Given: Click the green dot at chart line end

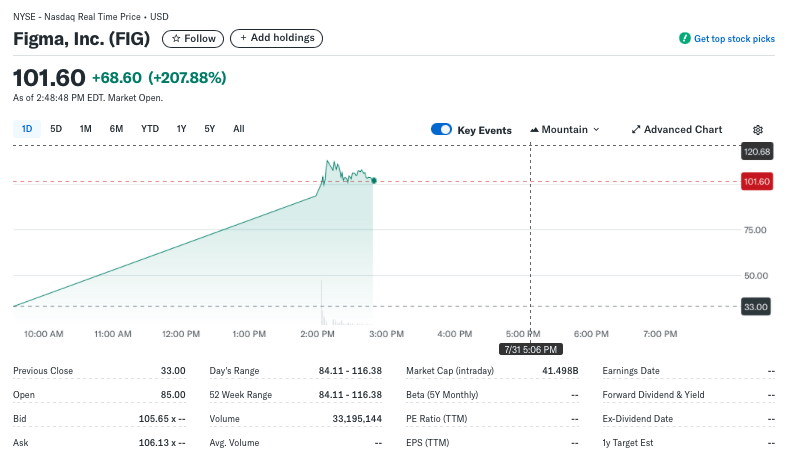Looking at the screenshot, I should point(374,181).
